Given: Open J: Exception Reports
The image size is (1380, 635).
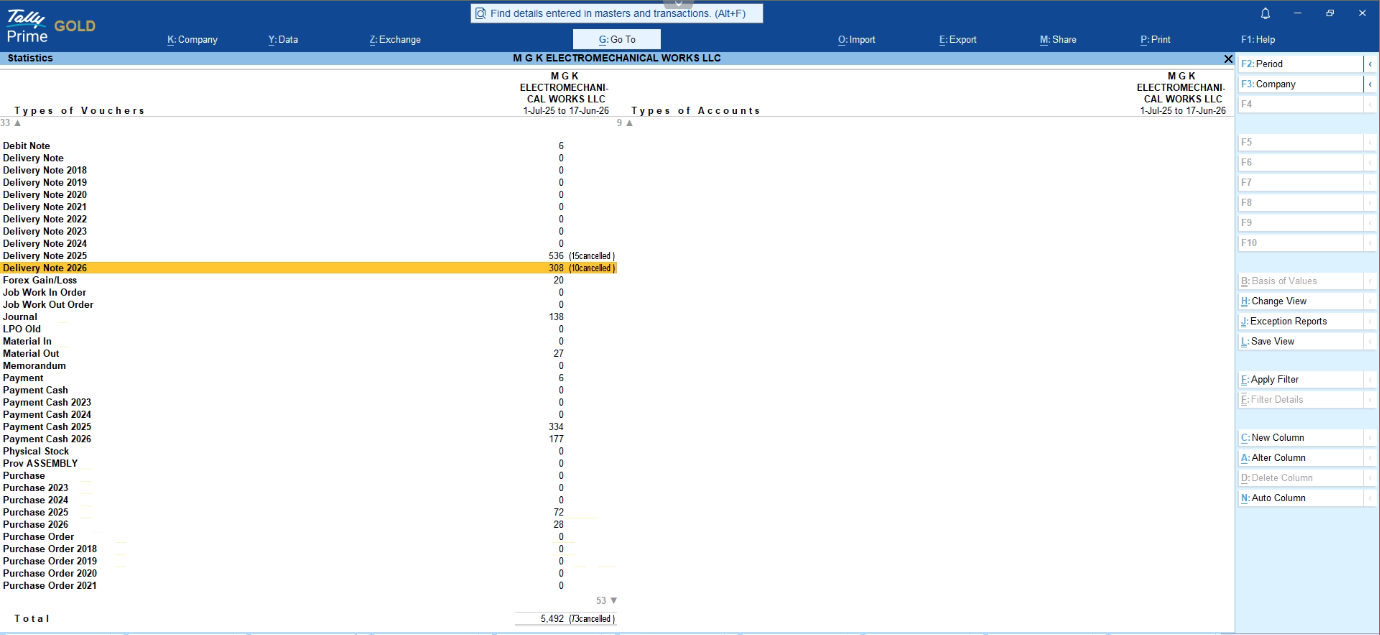Looking at the screenshot, I should (x=1300, y=321).
